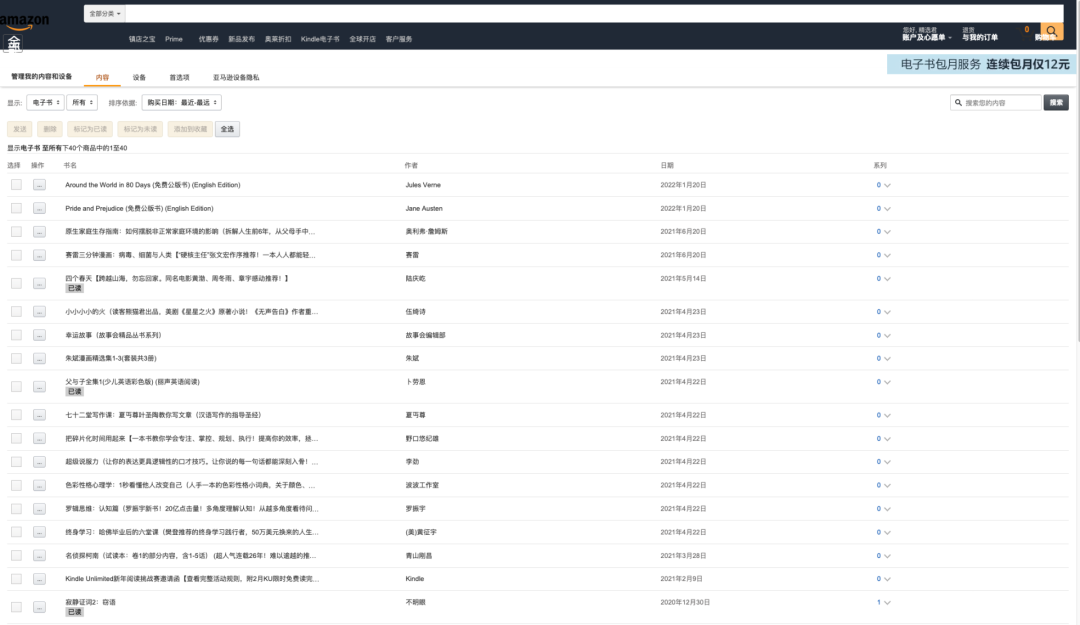Image resolution: width=1080 pixels, height=625 pixels.
Task: Open actions menu for 超级说服力
Action: 39,462
